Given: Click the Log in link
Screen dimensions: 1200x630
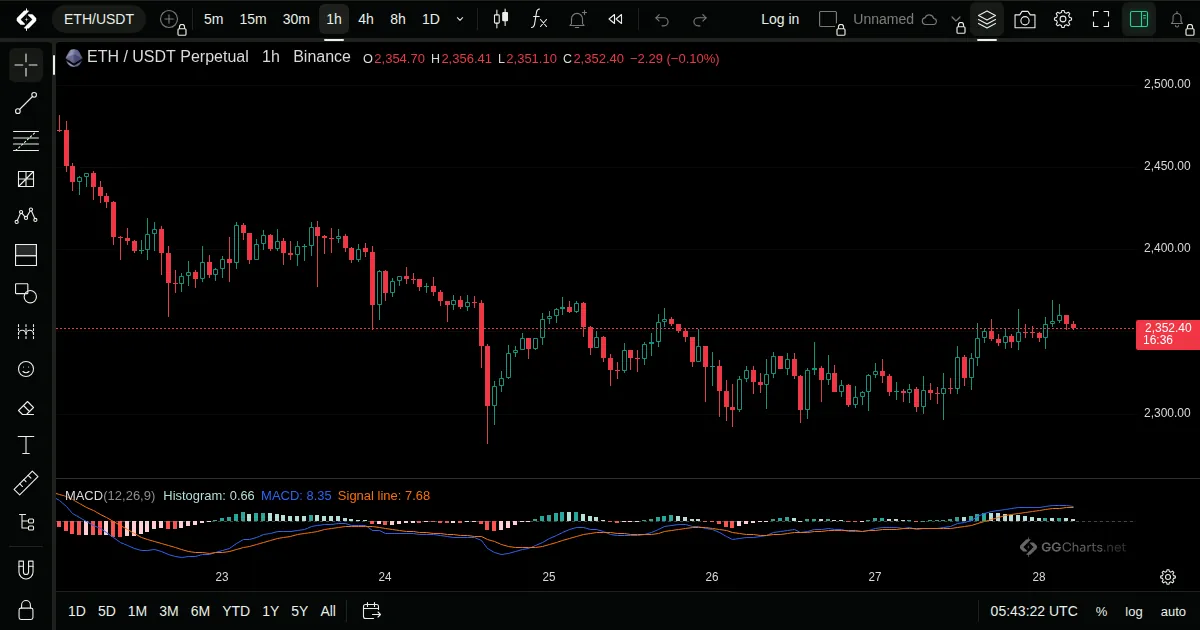Looking at the screenshot, I should tap(780, 19).
